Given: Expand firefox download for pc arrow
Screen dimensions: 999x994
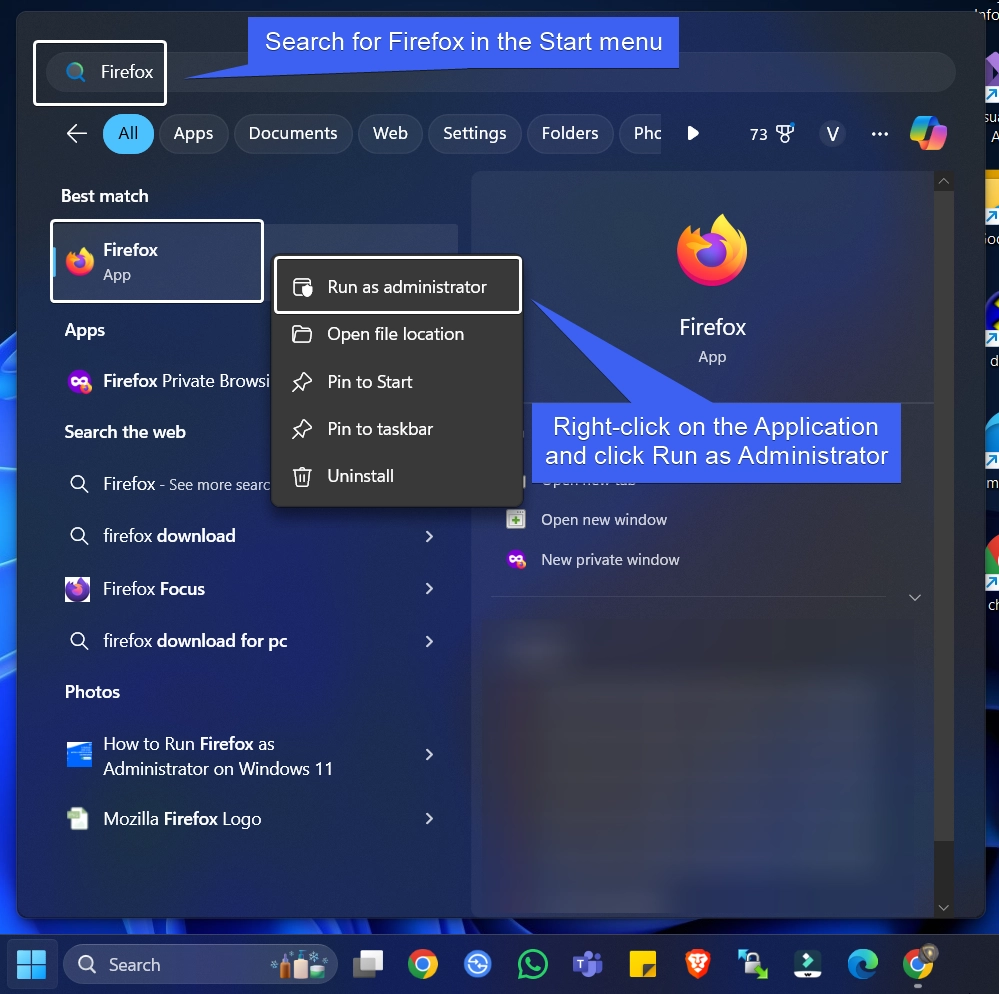Looking at the screenshot, I should (x=429, y=641).
